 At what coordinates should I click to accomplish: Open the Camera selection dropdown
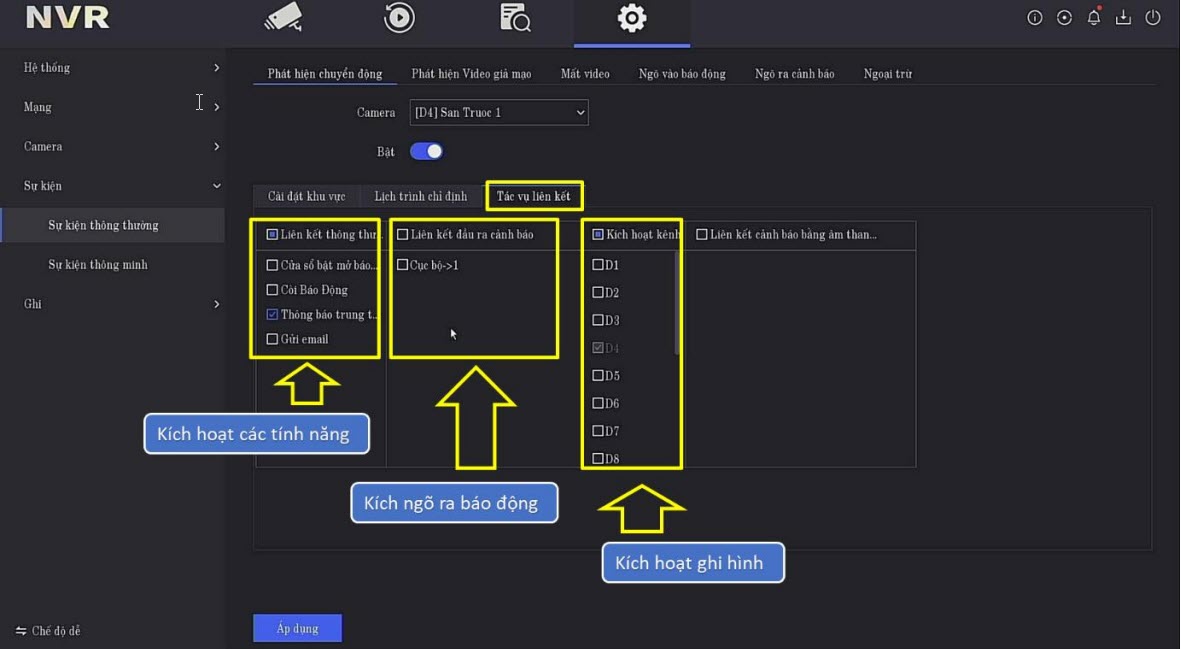click(499, 113)
